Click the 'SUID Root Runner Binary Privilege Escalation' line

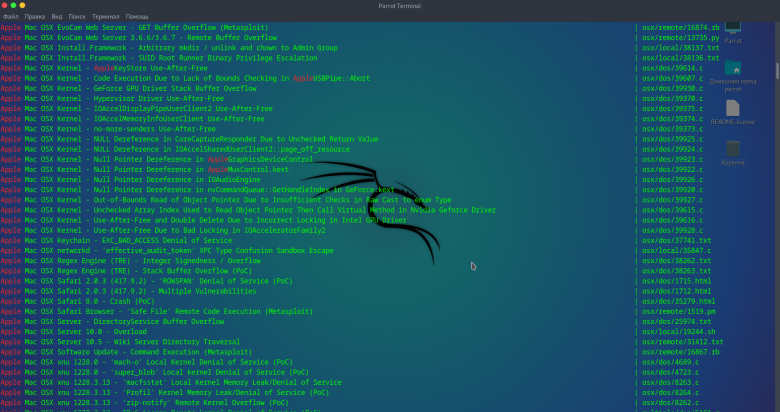(x=159, y=58)
